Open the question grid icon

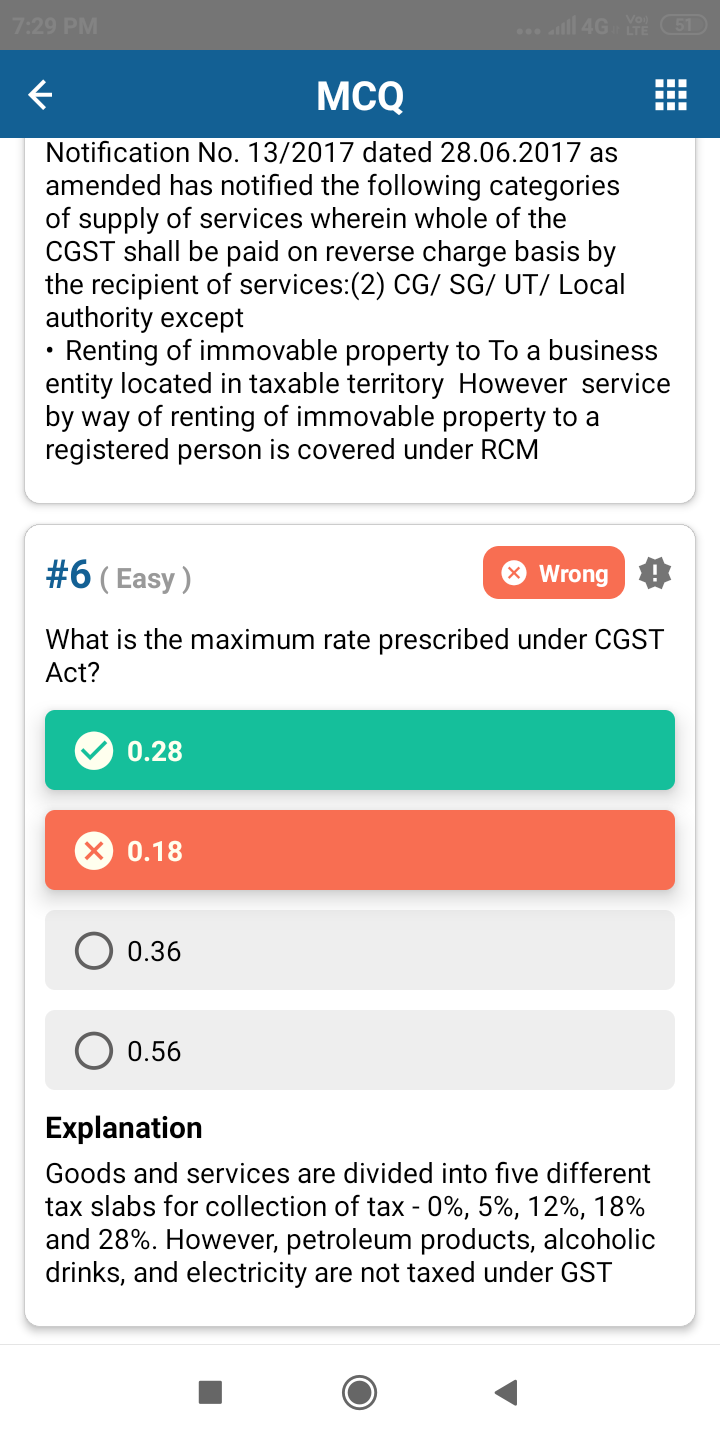[670, 95]
